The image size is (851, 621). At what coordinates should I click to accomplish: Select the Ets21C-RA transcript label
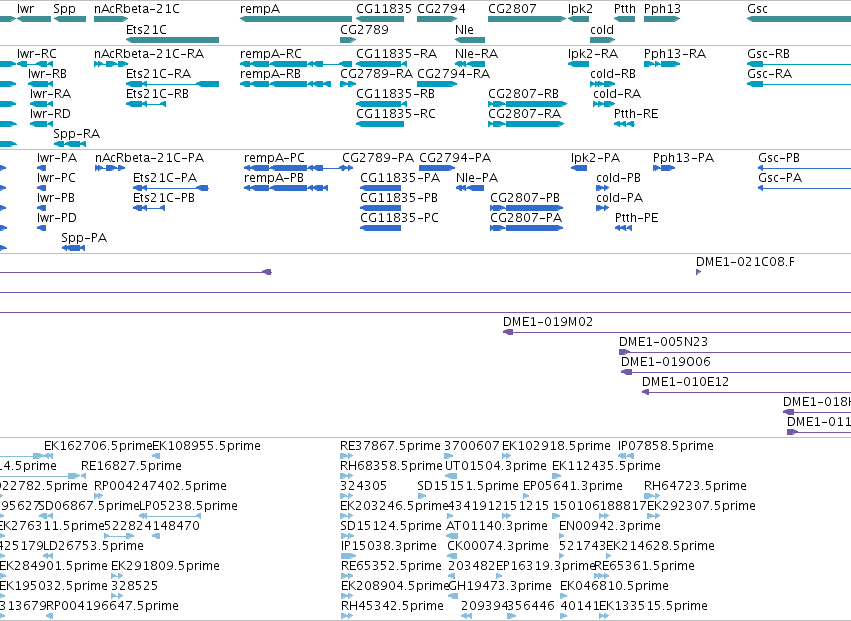158,74
